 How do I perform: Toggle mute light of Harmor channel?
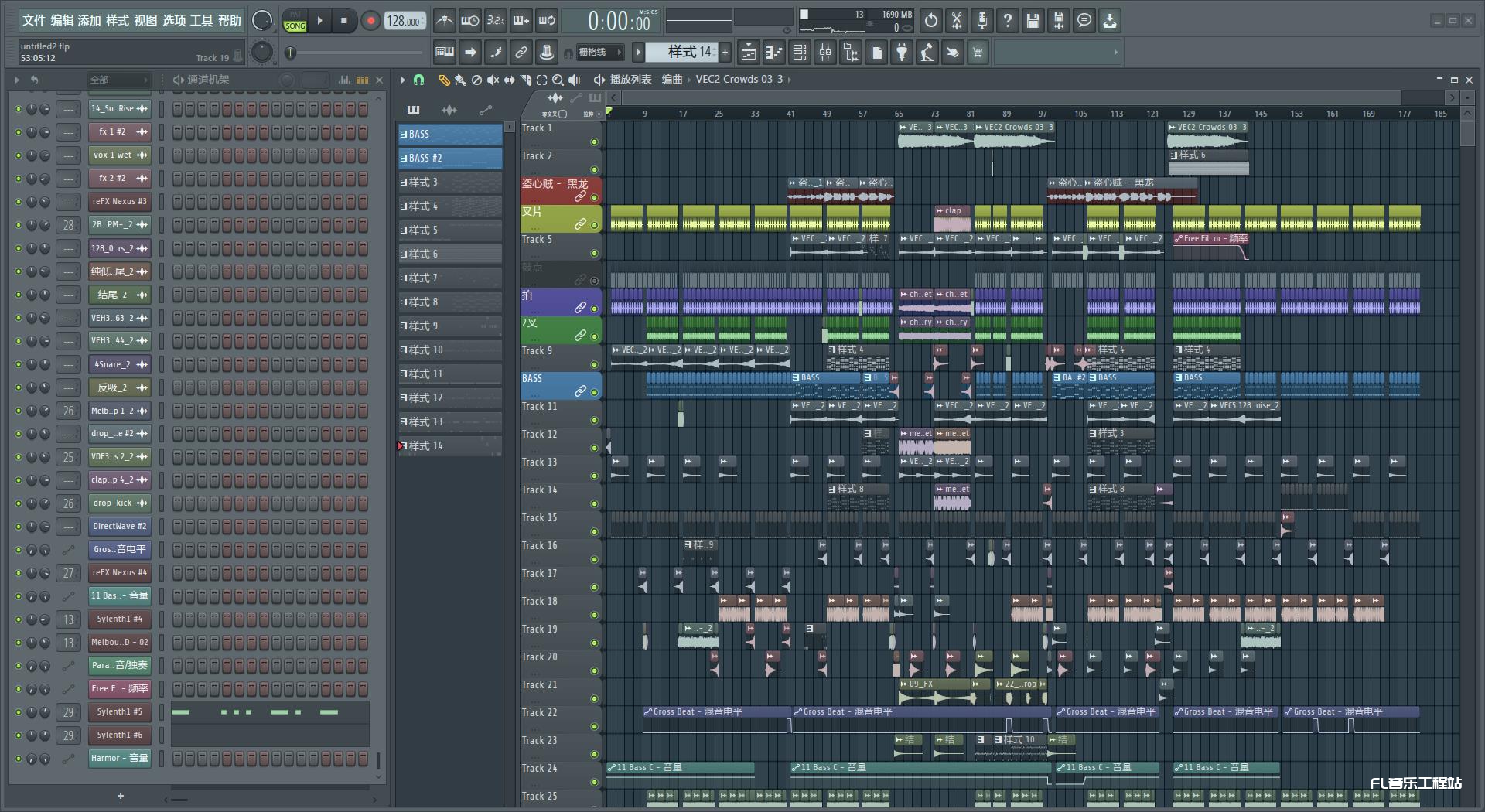click(x=19, y=759)
